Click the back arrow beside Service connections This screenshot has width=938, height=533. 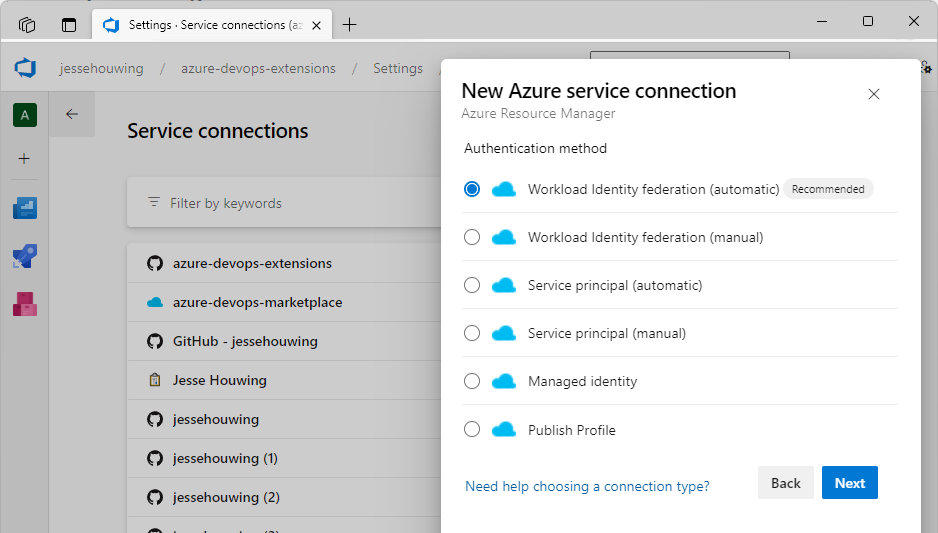pyautogui.click(x=71, y=114)
